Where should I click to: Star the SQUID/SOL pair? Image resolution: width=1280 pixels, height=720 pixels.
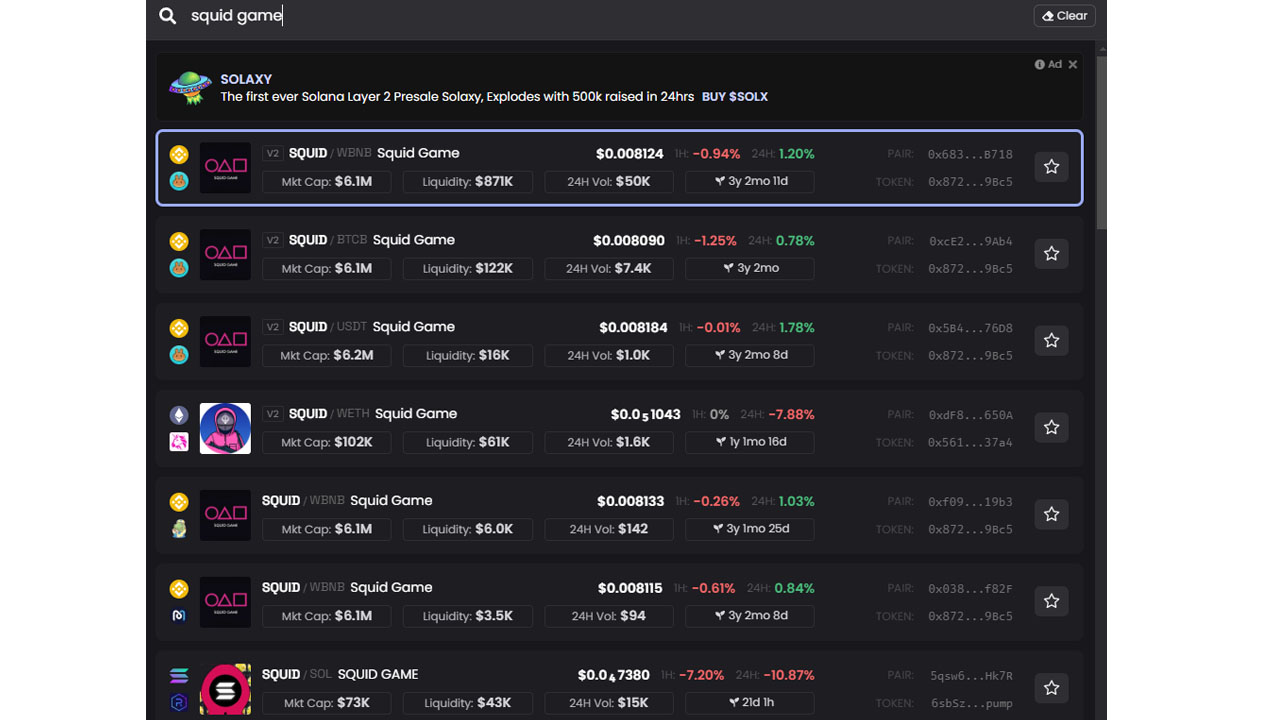click(x=1051, y=688)
